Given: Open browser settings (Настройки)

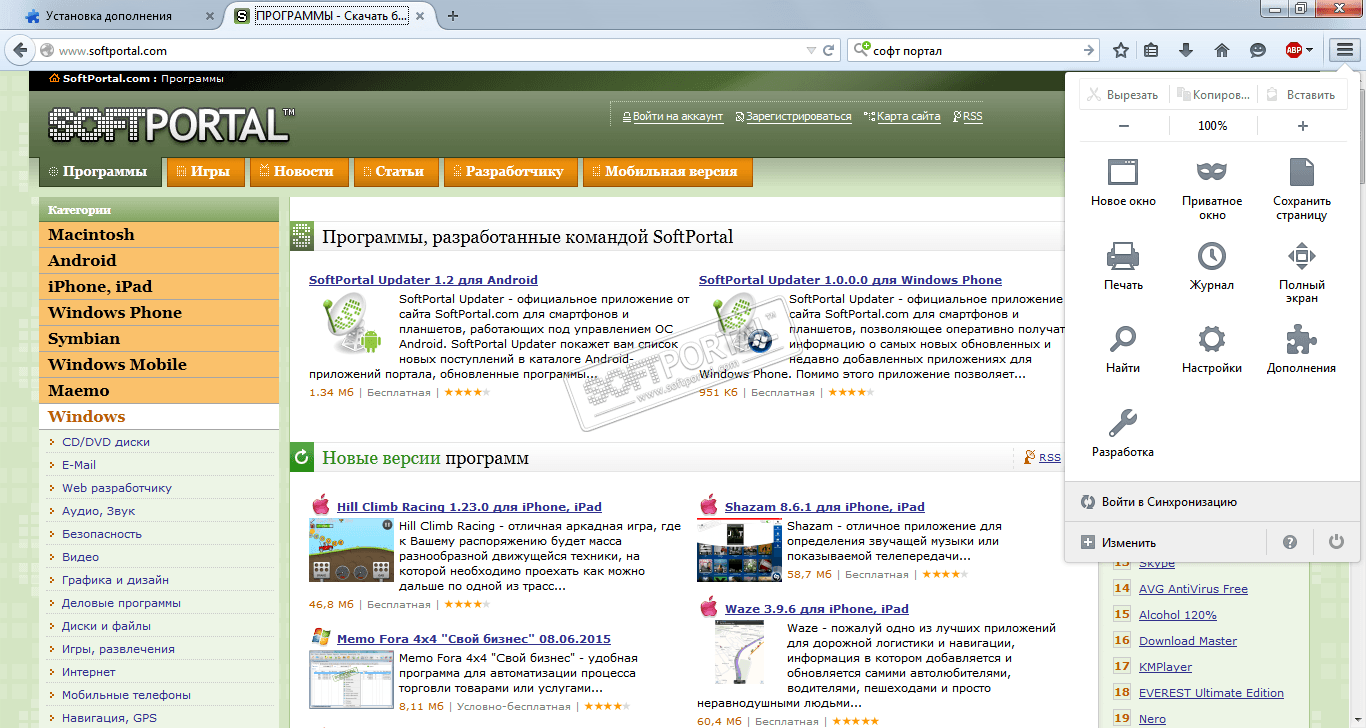Looking at the screenshot, I should point(1212,349).
